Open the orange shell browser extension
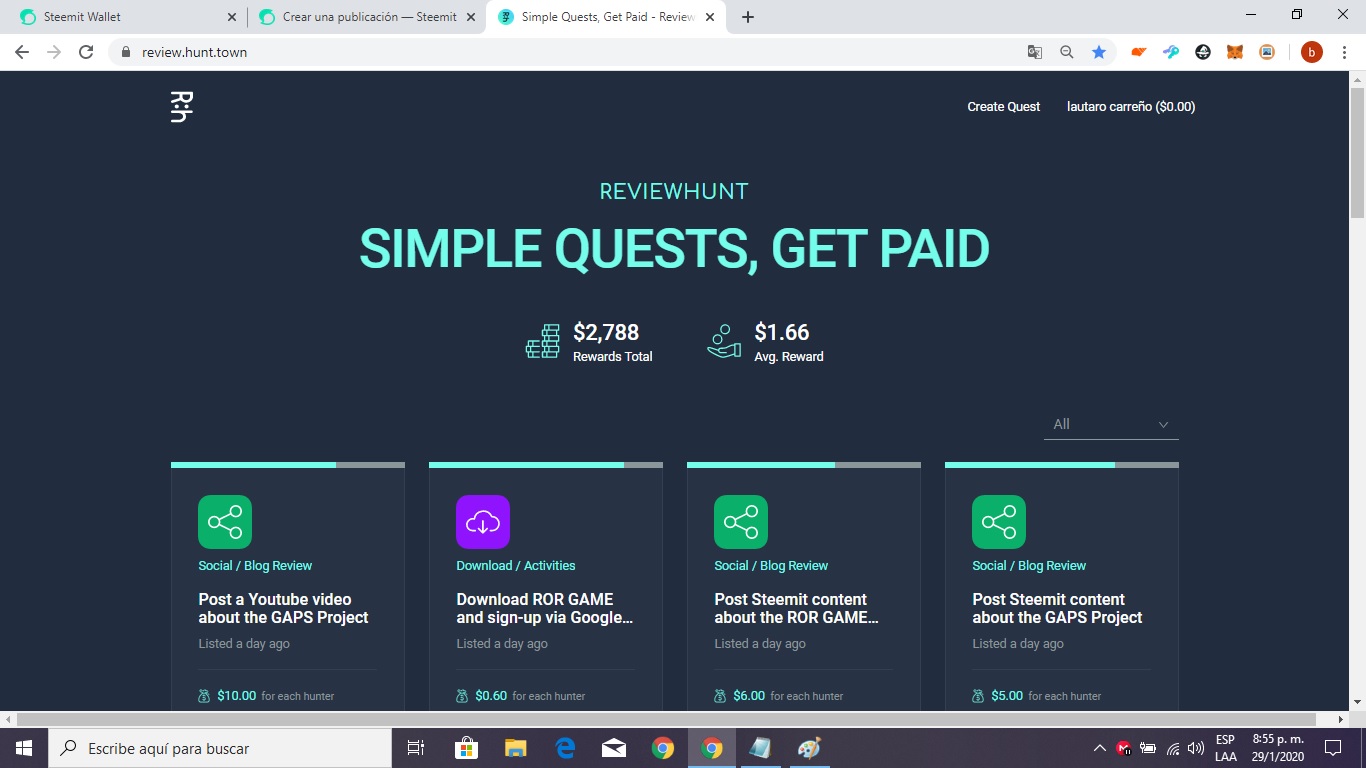1366x768 pixels. click(x=1139, y=52)
